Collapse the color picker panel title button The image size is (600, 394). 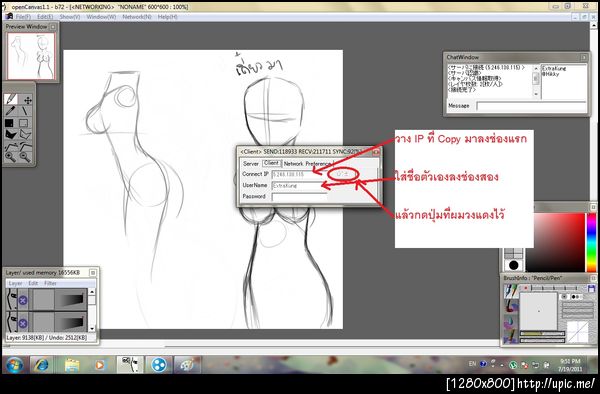593,207
